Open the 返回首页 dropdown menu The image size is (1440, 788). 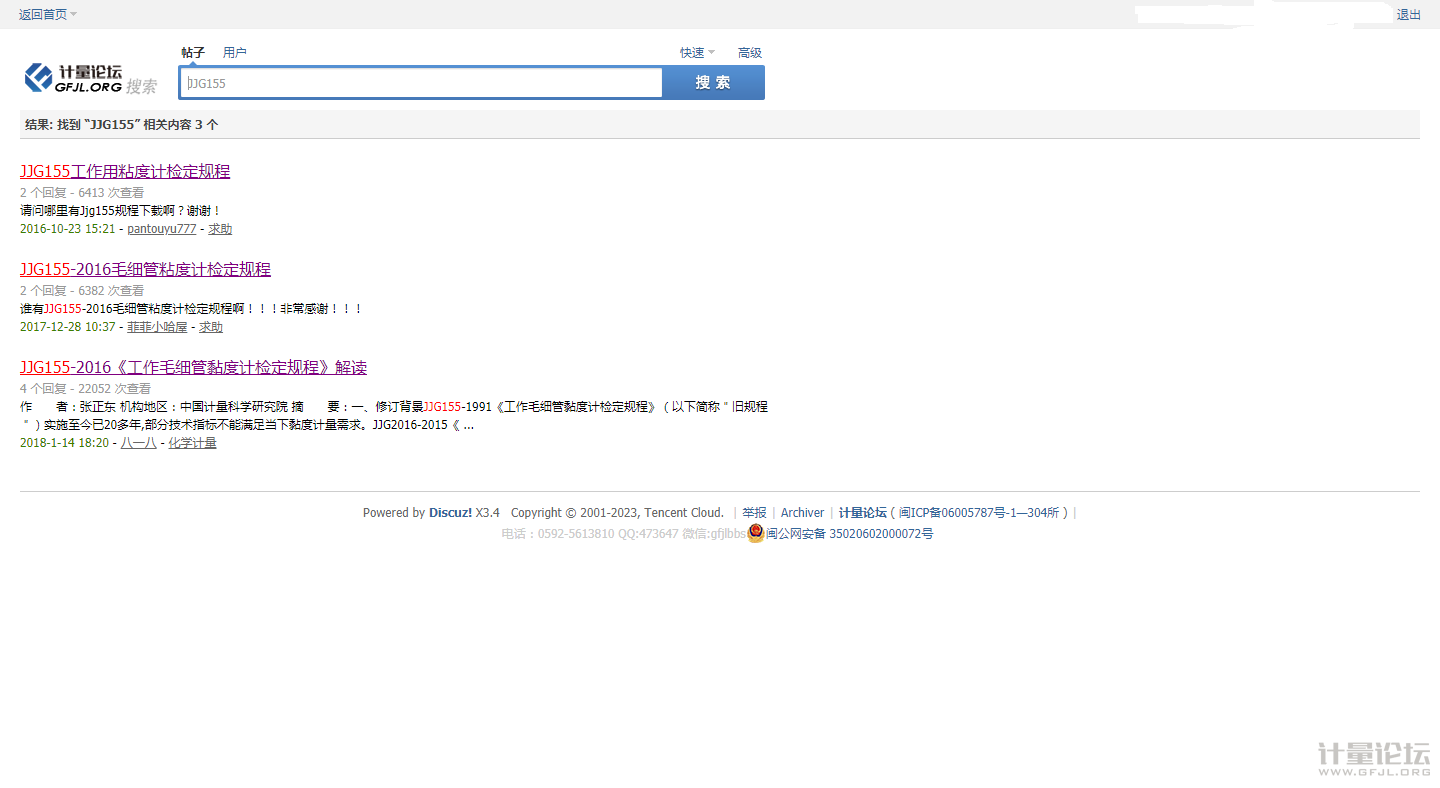pos(47,14)
